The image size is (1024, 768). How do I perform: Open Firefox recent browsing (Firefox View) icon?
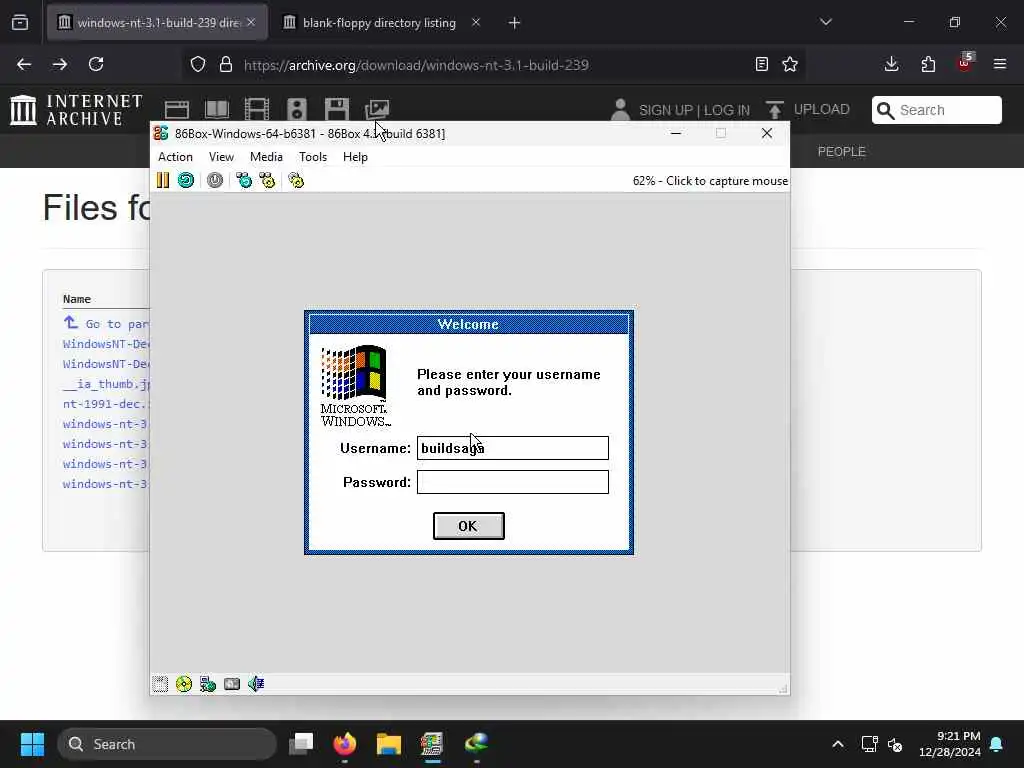[x=20, y=23]
